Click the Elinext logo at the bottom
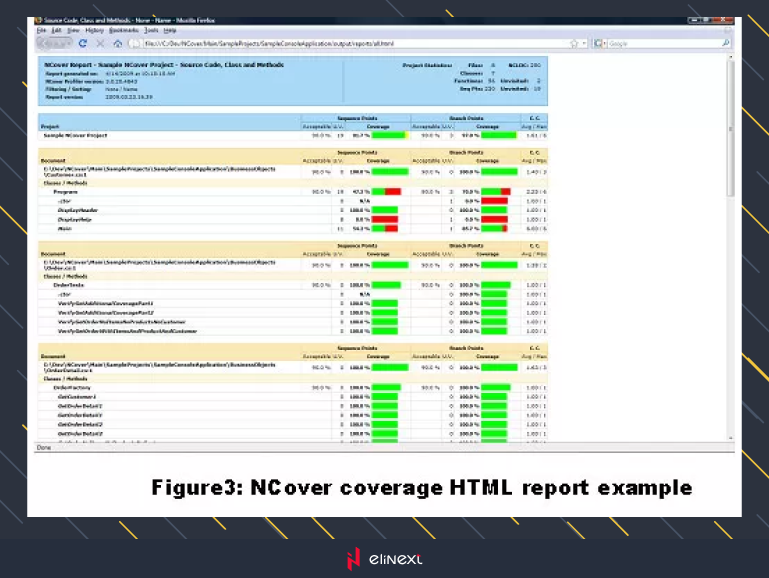Viewport: 769px width, 578px height. pyautogui.click(x=384, y=559)
